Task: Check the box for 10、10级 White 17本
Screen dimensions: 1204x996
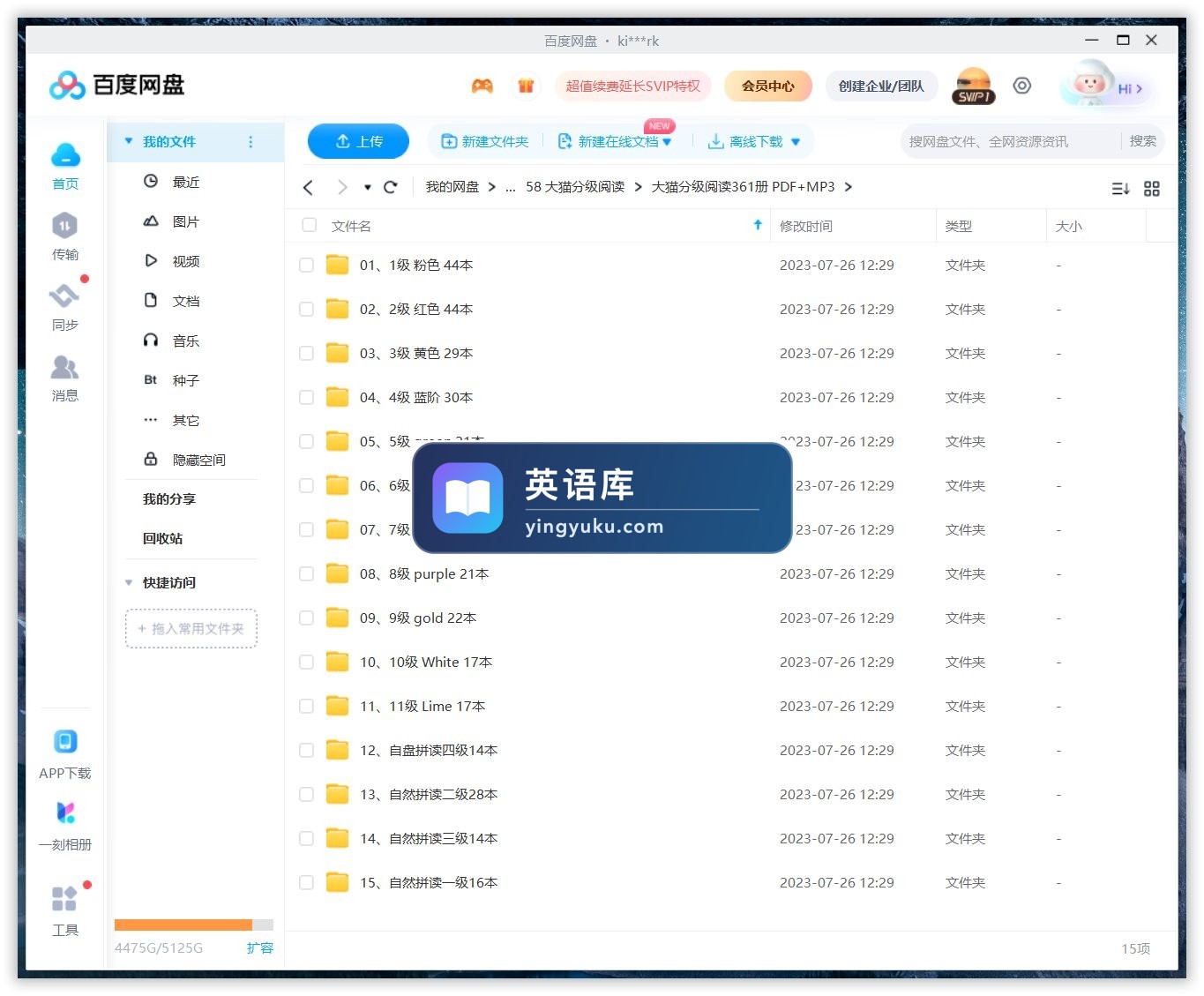Action: [x=306, y=662]
